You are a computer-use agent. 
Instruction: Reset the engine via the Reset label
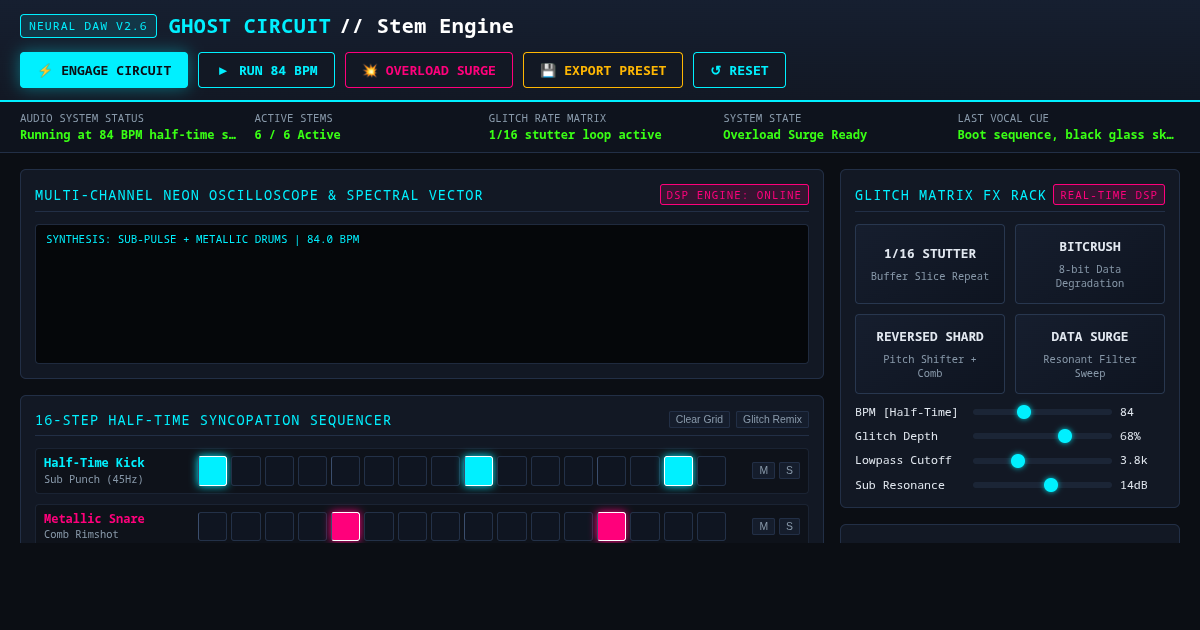click(x=749, y=70)
